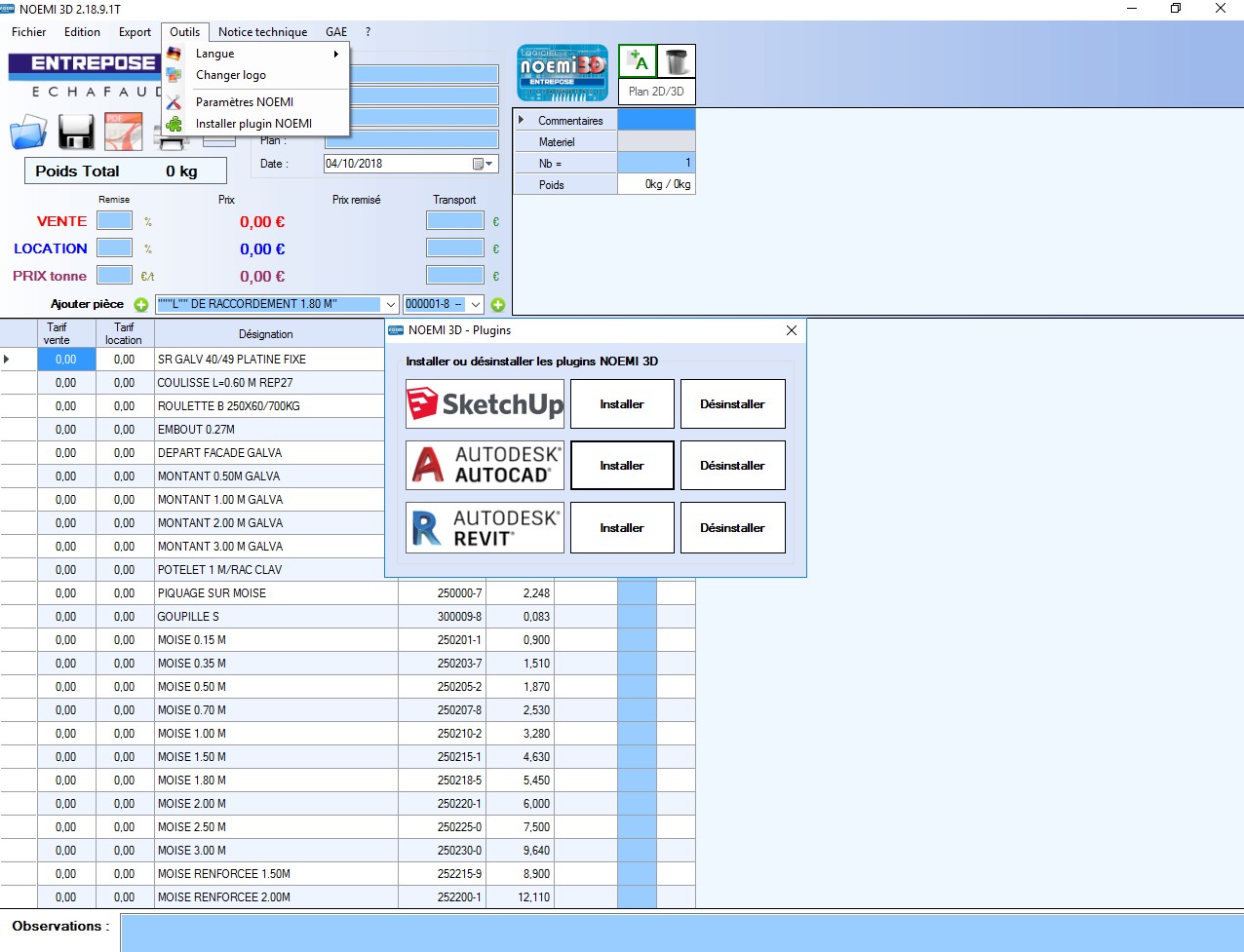This screenshot has height=952, width=1244.
Task: Install the SketchUp plugin
Action: [x=622, y=403]
